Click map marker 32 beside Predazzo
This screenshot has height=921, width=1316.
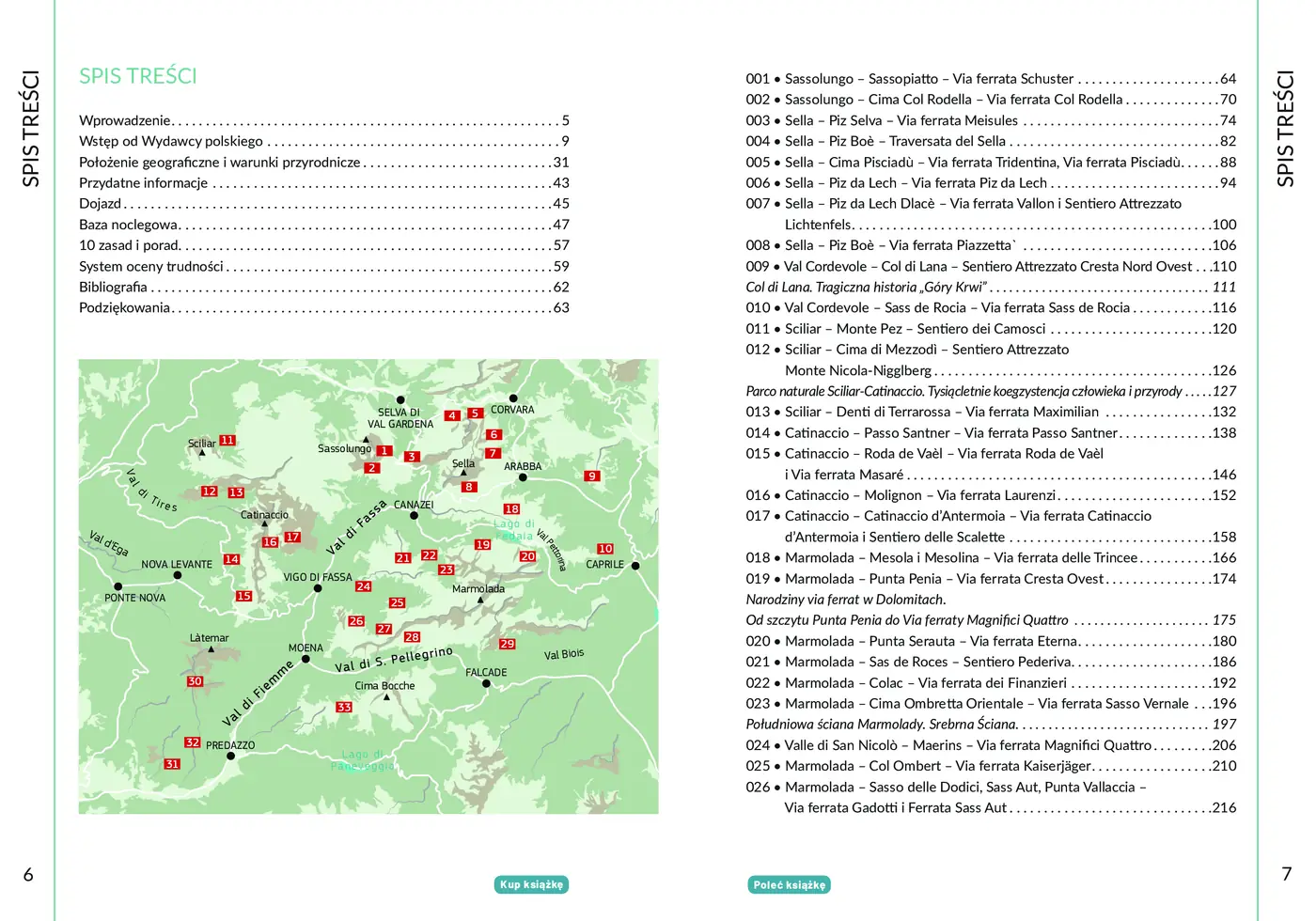(x=192, y=742)
